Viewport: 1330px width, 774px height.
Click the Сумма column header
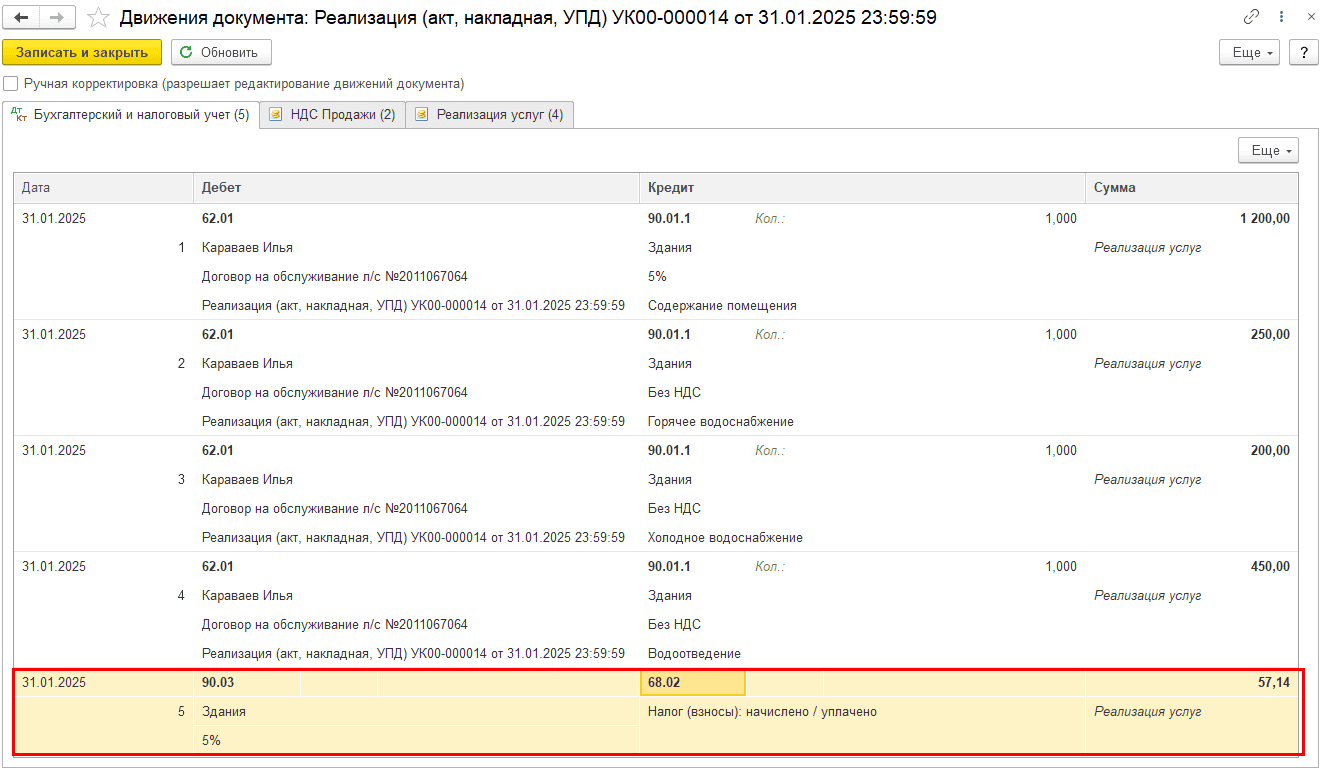[x=1190, y=188]
